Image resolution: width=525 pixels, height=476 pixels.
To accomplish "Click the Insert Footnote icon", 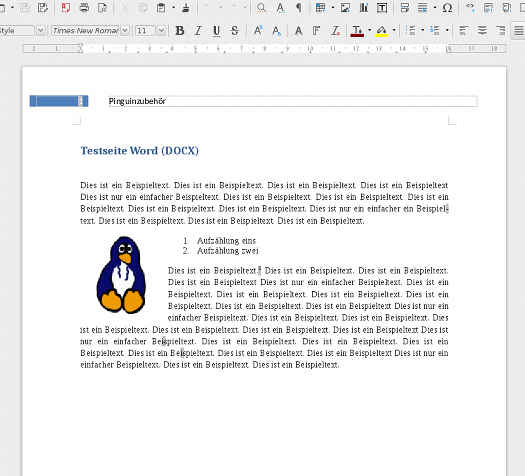I will point(489,7).
